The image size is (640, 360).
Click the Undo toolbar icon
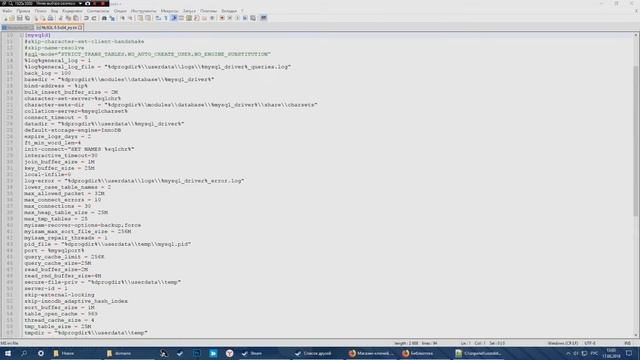(86, 18)
